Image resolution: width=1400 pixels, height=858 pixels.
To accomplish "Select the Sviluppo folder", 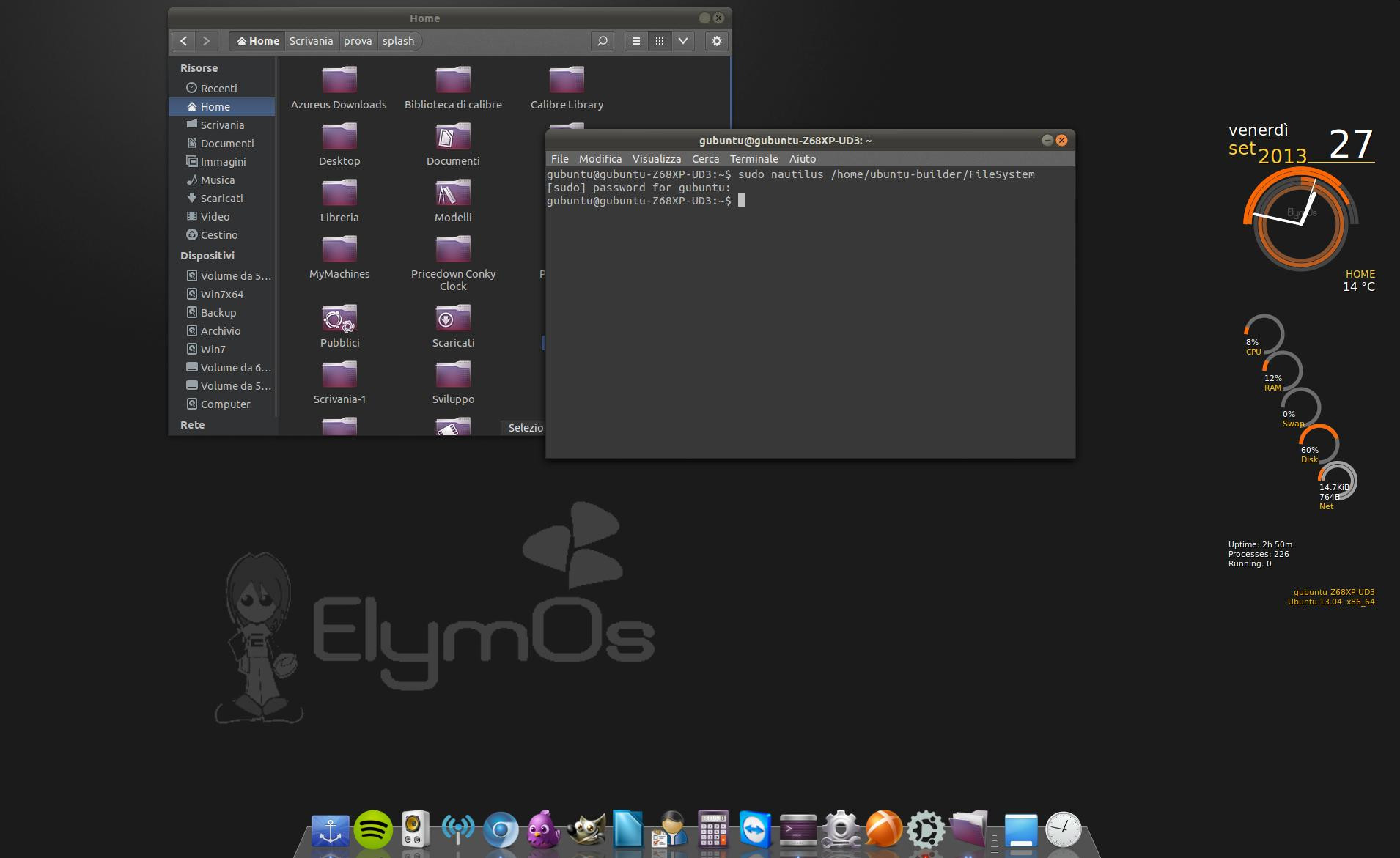I will click(453, 382).
